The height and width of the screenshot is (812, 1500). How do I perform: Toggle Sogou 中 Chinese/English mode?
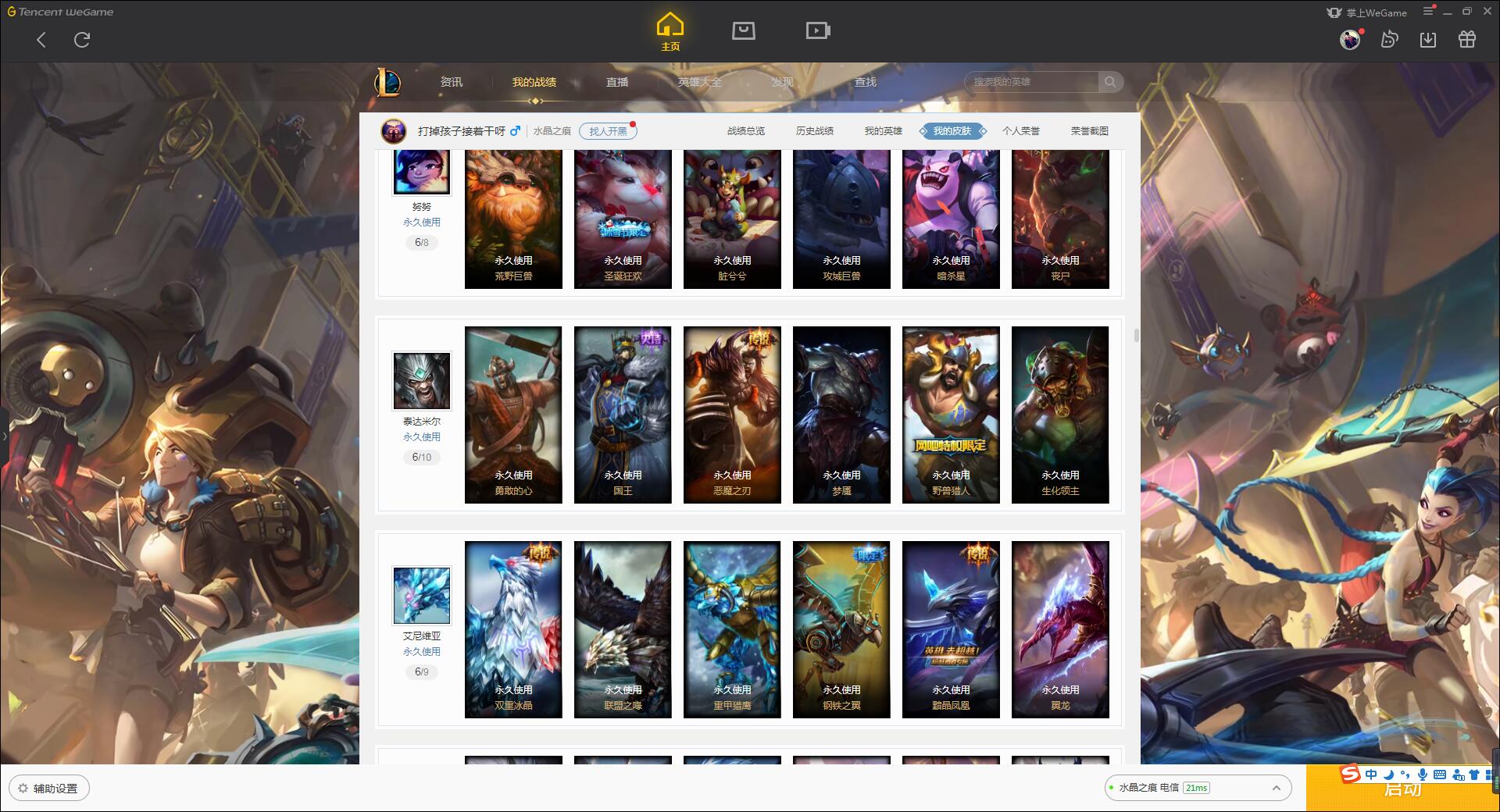[x=1371, y=775]
